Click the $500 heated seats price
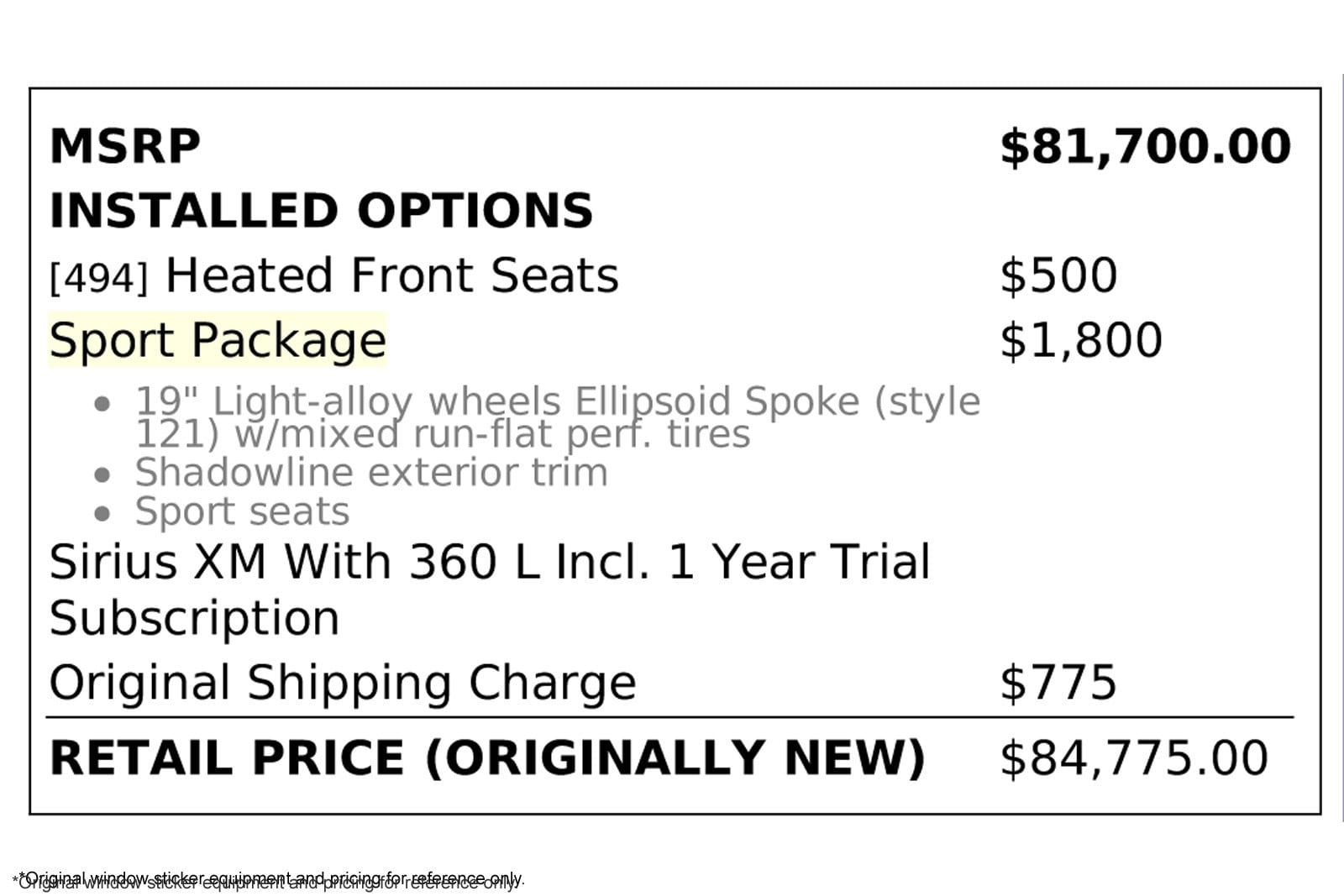 [1058, 275]
